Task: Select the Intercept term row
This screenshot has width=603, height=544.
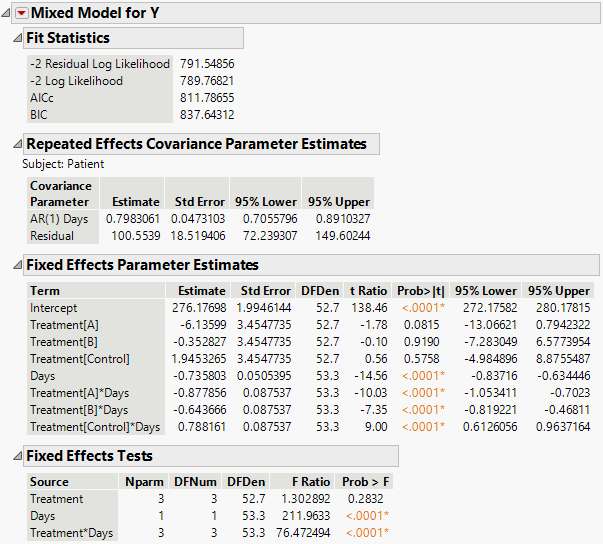Action: click(53, 308)
